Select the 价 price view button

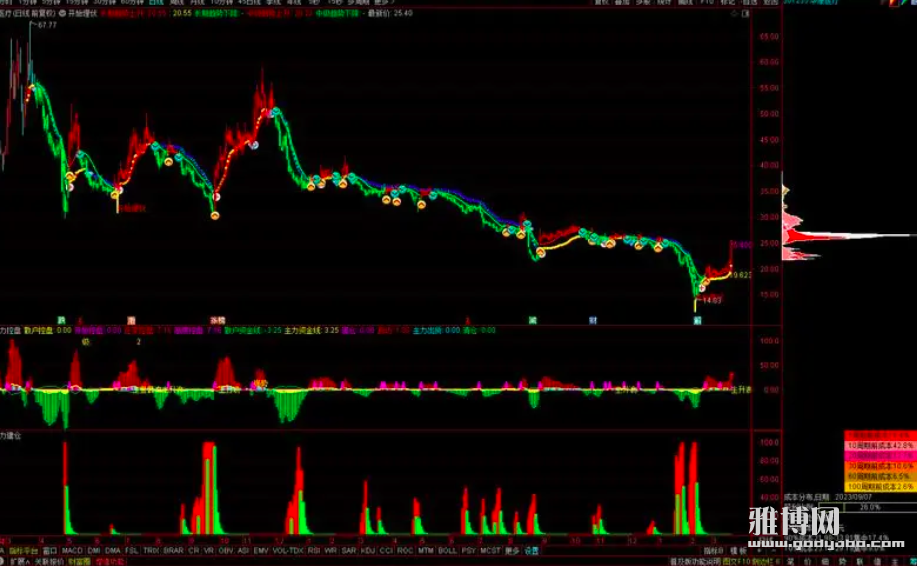tap(808, 561)
